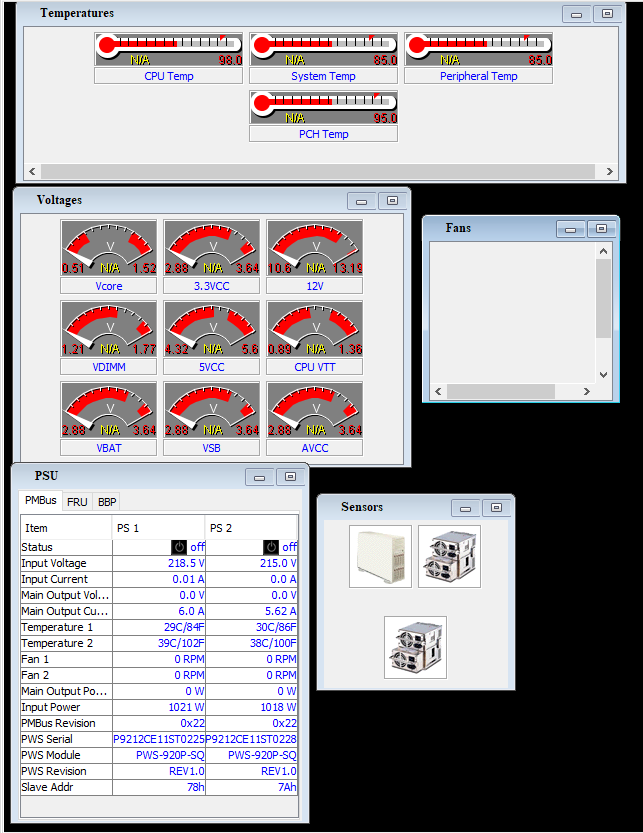643x833 pixels.
Task: Select the Temperature 1 row label
Action: (66, 627)
